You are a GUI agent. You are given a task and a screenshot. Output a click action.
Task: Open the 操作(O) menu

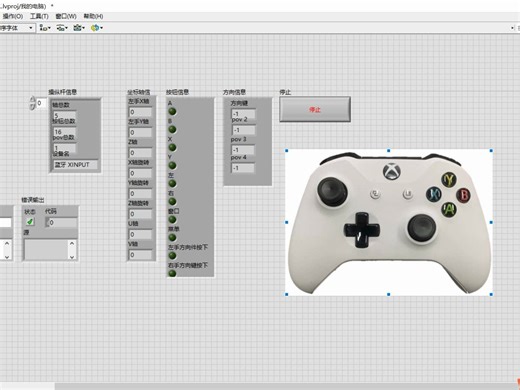pyautogui.click(x=13, y=16)
